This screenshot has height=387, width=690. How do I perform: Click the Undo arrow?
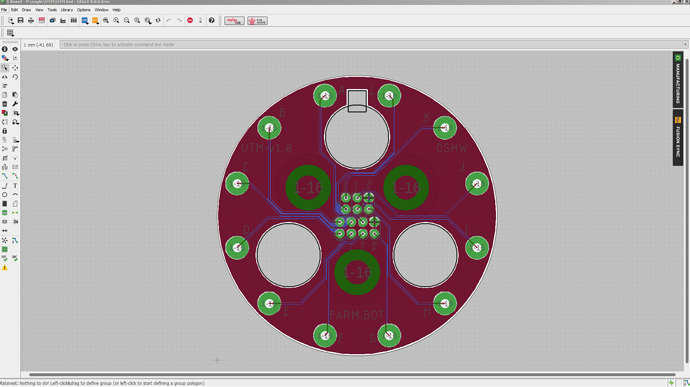click(169, 20)
